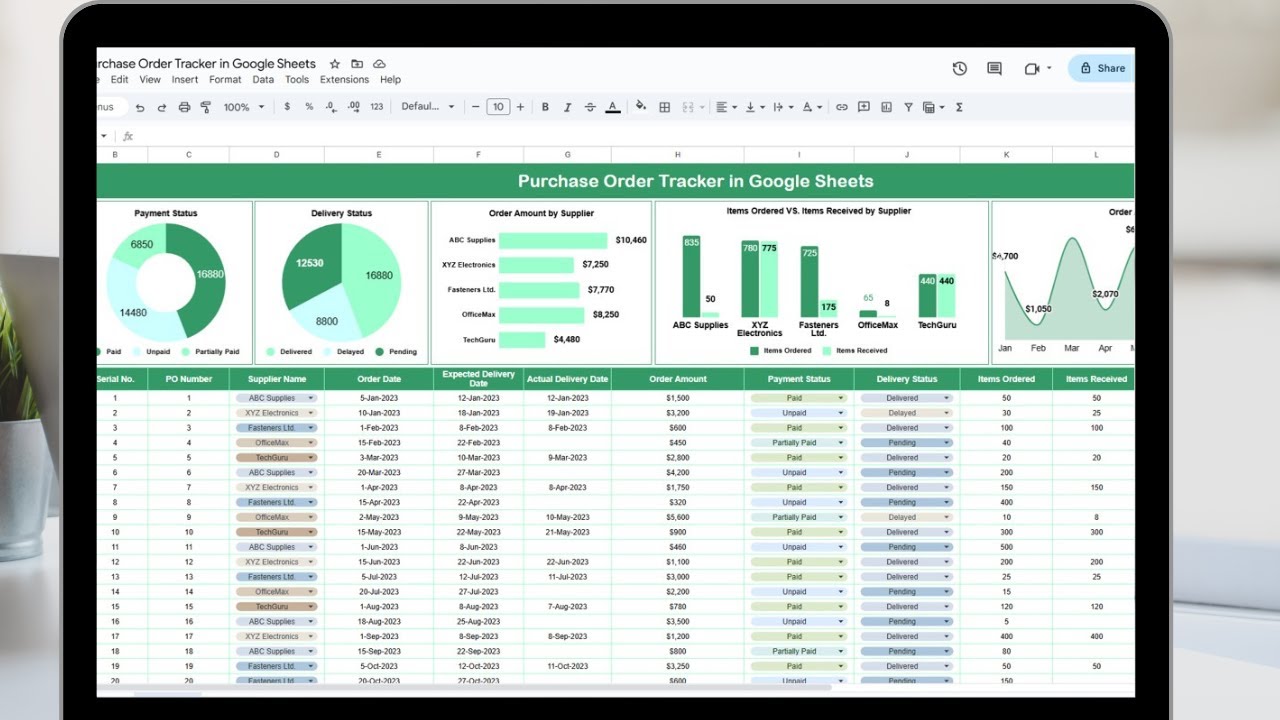
Task: Open Pending delivery dropdown in serial row 6
Action: coord(947,473)
